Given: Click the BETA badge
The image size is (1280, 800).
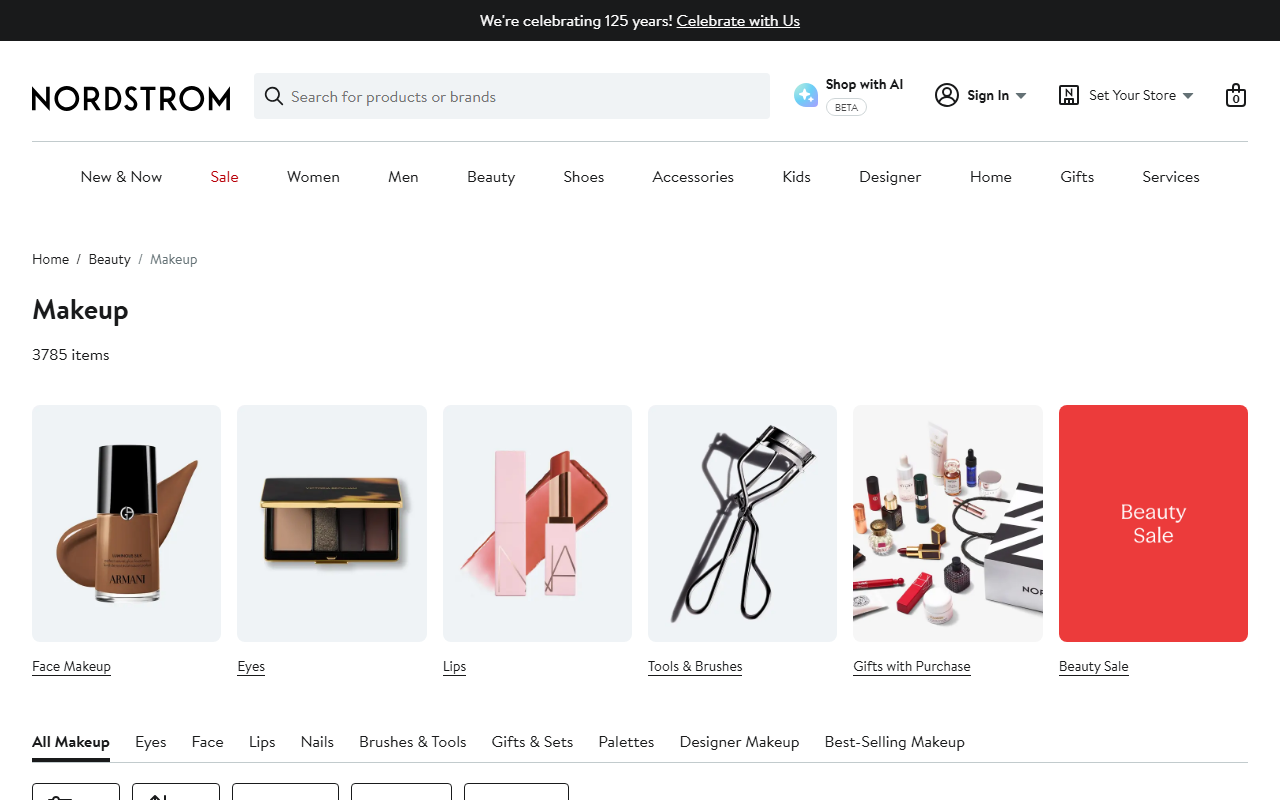Looking at the screenshot, I should (x=846, y=107).
